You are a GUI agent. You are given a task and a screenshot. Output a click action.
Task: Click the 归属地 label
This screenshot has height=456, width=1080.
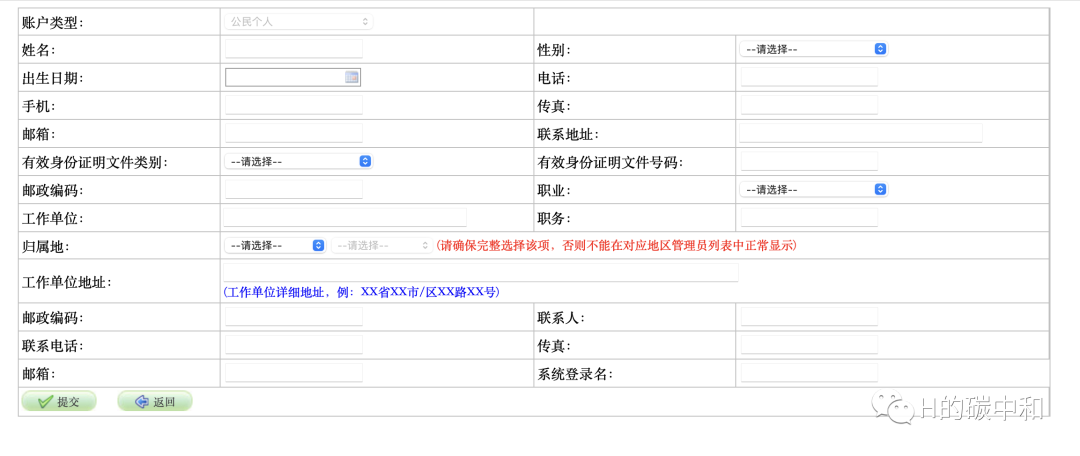pos(45,246)
